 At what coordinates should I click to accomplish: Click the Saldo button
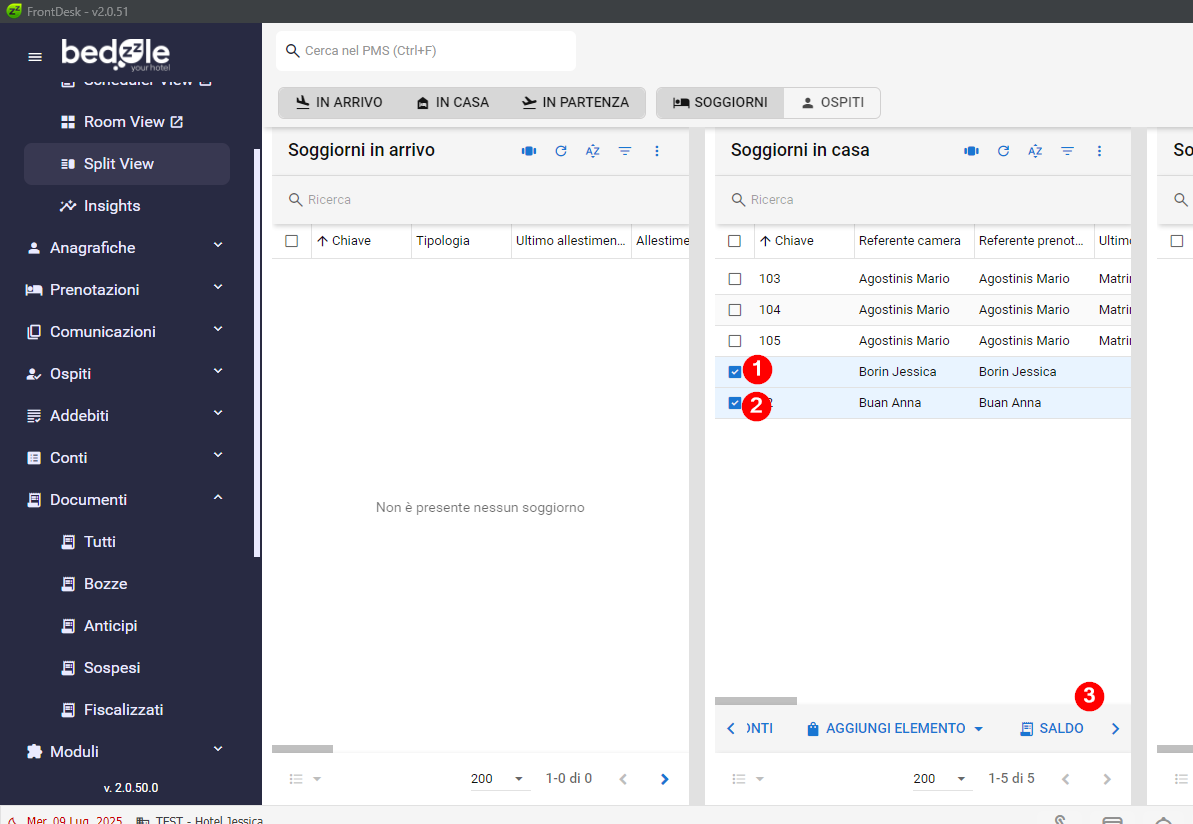(1052, 729)
